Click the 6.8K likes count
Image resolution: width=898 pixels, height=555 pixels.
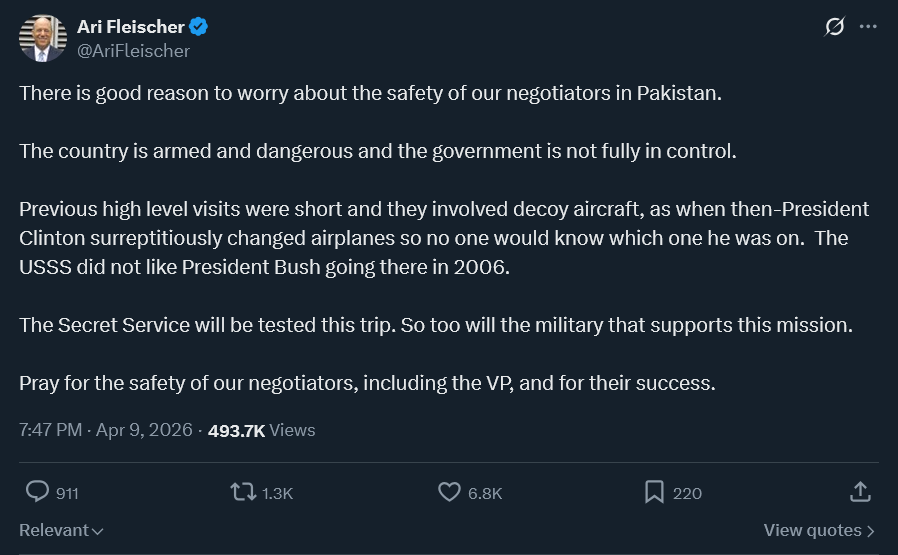(x=485, y=493)
